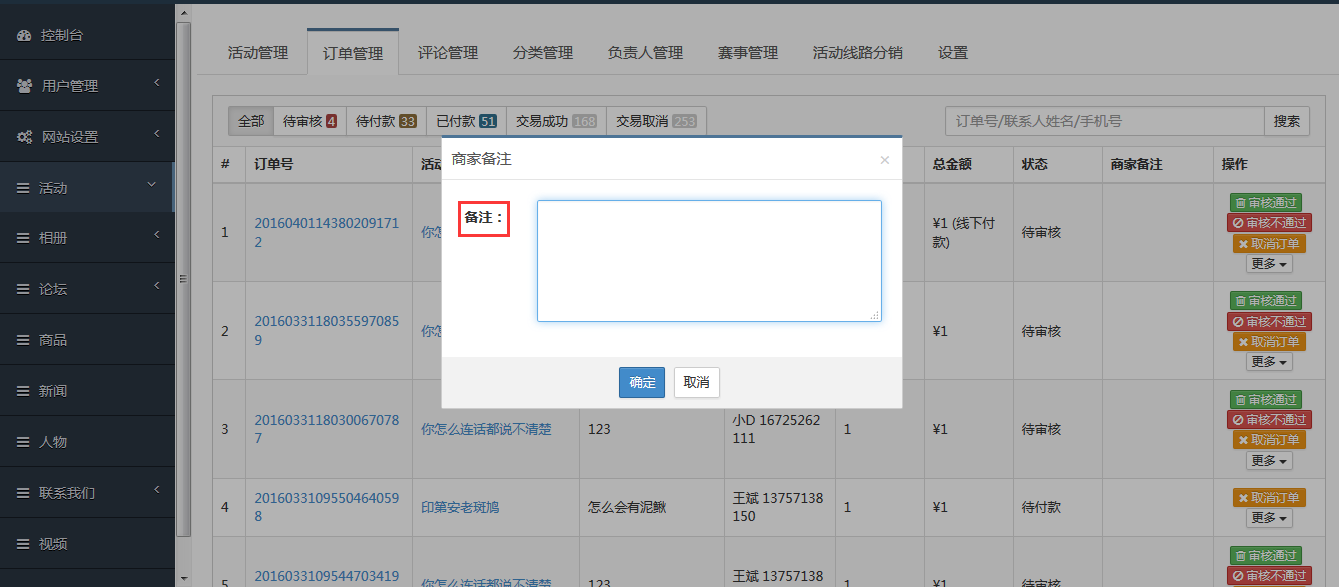The image size is (1339, 587).
Task: Filter orders by 待审核
Action: point(310,121)
